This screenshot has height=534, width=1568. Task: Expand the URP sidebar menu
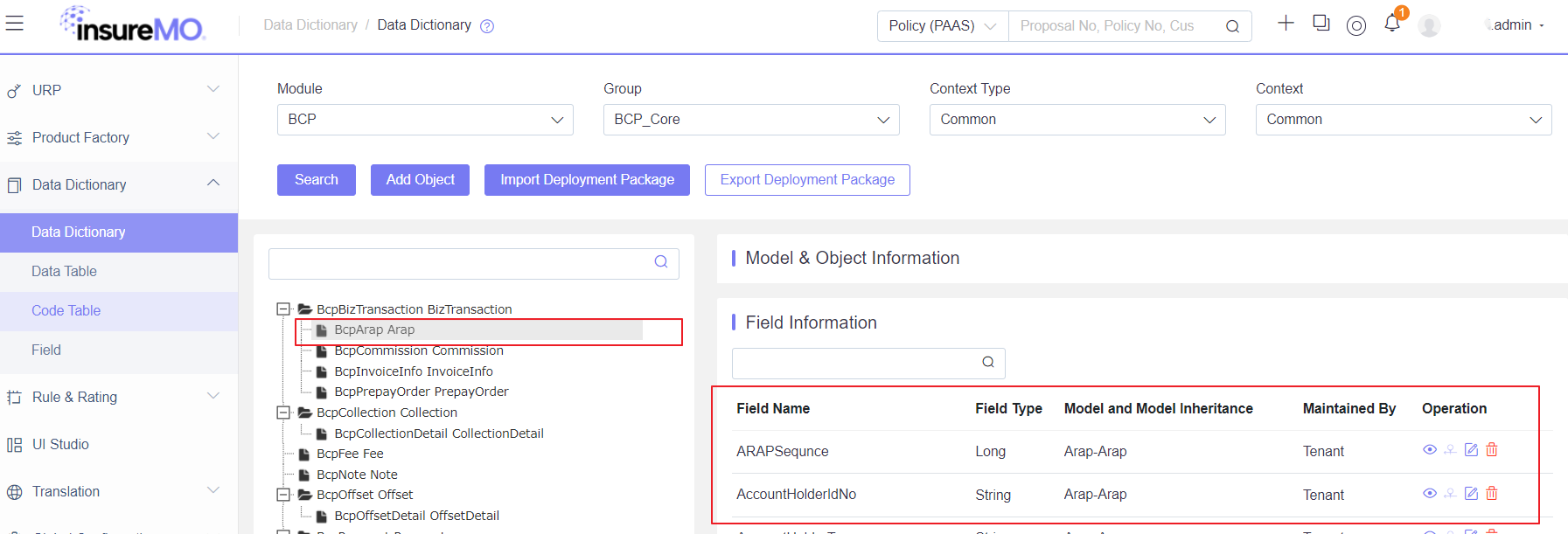click(x=213, y=89)
